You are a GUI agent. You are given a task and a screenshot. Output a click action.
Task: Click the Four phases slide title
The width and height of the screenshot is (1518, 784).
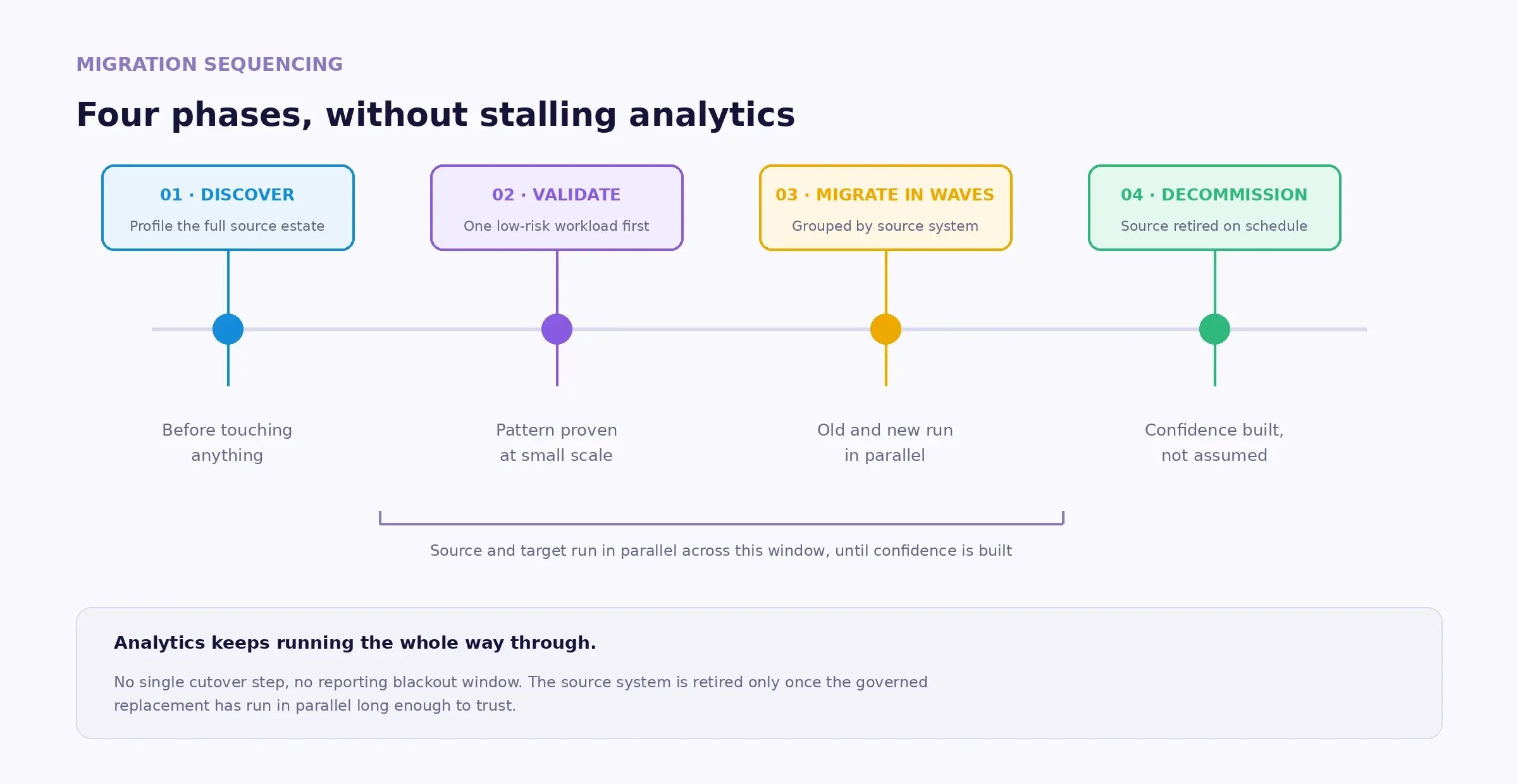[x=435, y=115]
